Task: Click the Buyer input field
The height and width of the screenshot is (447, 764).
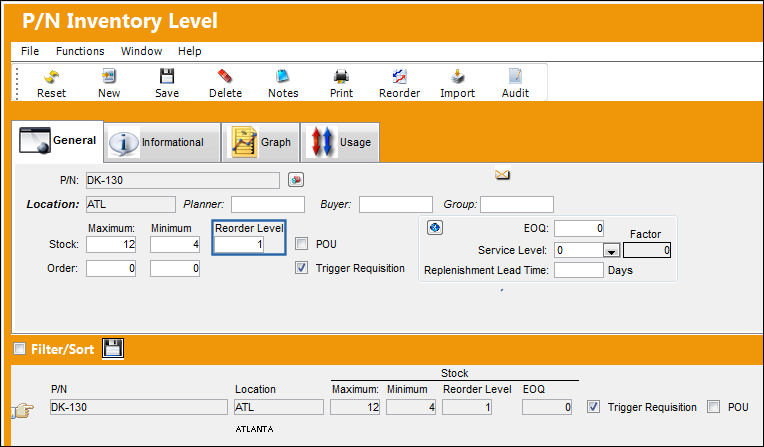Action: click(396, 204)
